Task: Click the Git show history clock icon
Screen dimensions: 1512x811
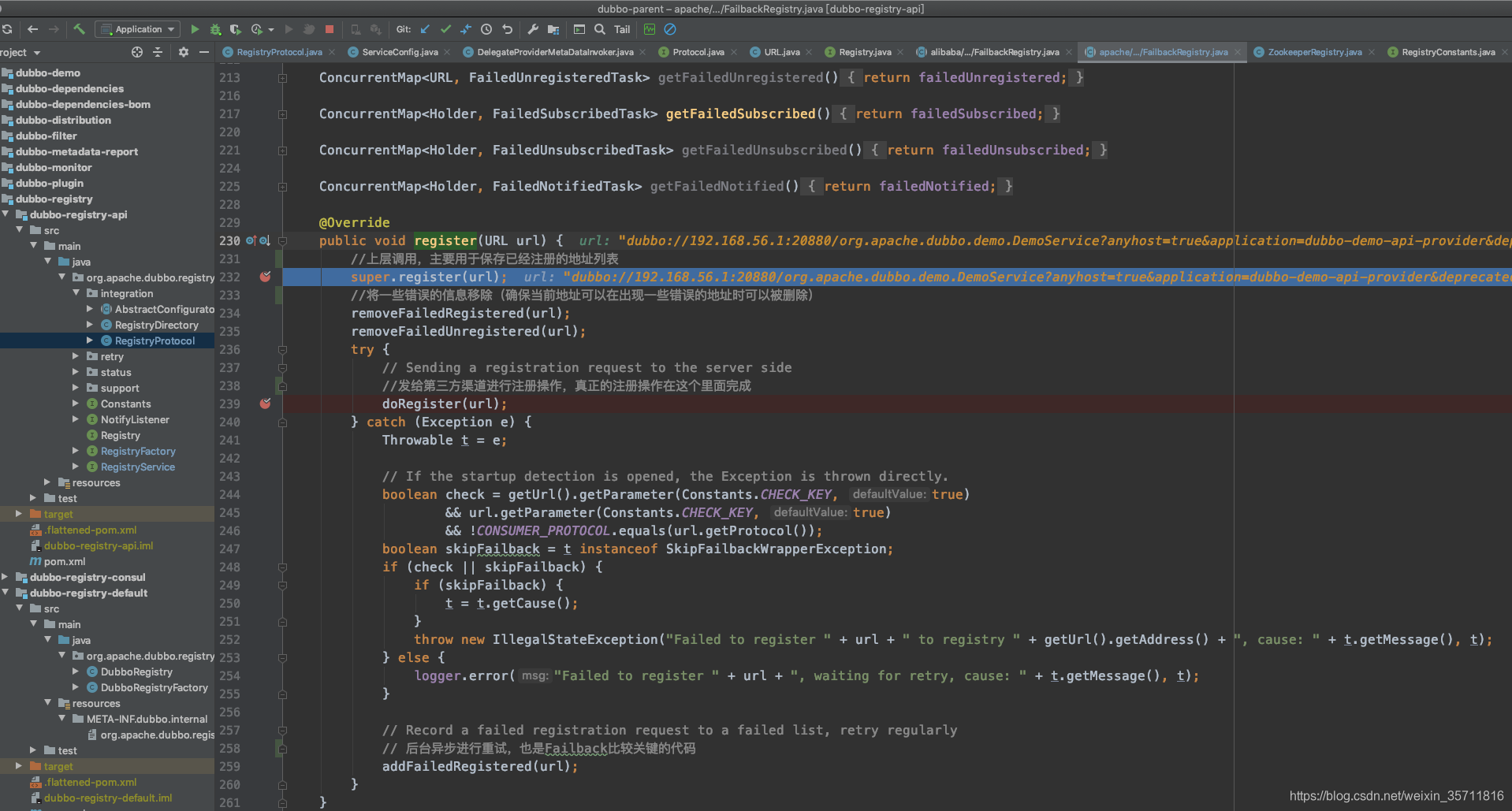Action: point(486,29)
